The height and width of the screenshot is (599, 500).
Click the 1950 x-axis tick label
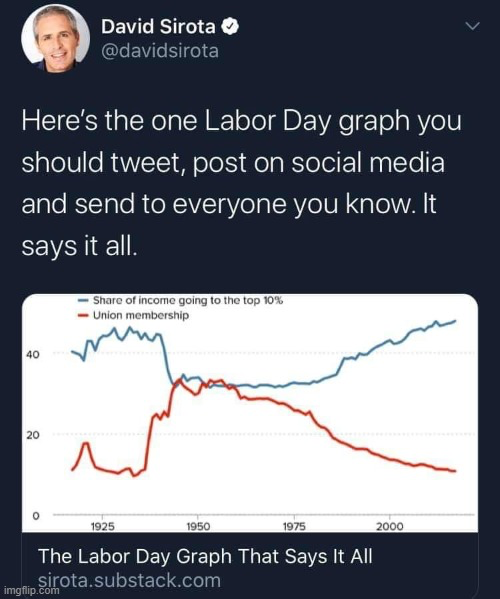click(x=198, y=527)
